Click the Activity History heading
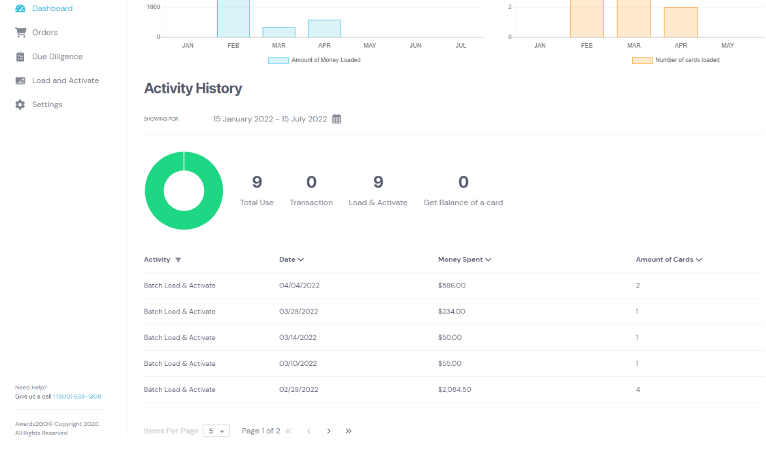 click(193, 88)
